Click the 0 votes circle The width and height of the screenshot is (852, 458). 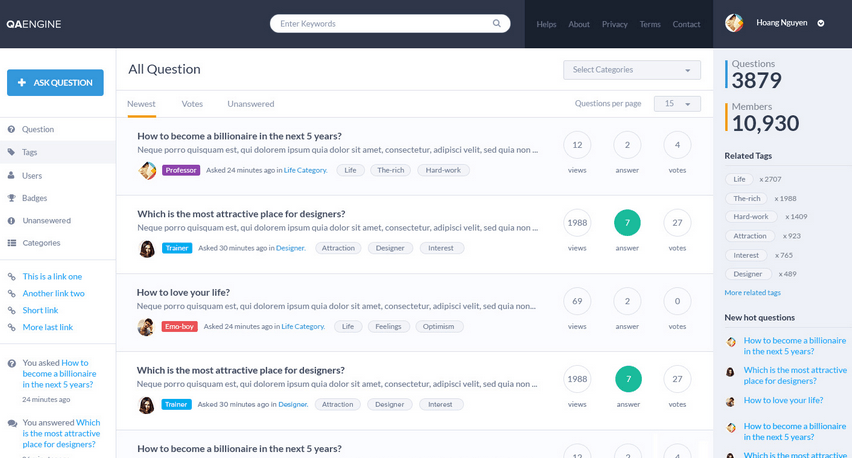click(677, 301)
